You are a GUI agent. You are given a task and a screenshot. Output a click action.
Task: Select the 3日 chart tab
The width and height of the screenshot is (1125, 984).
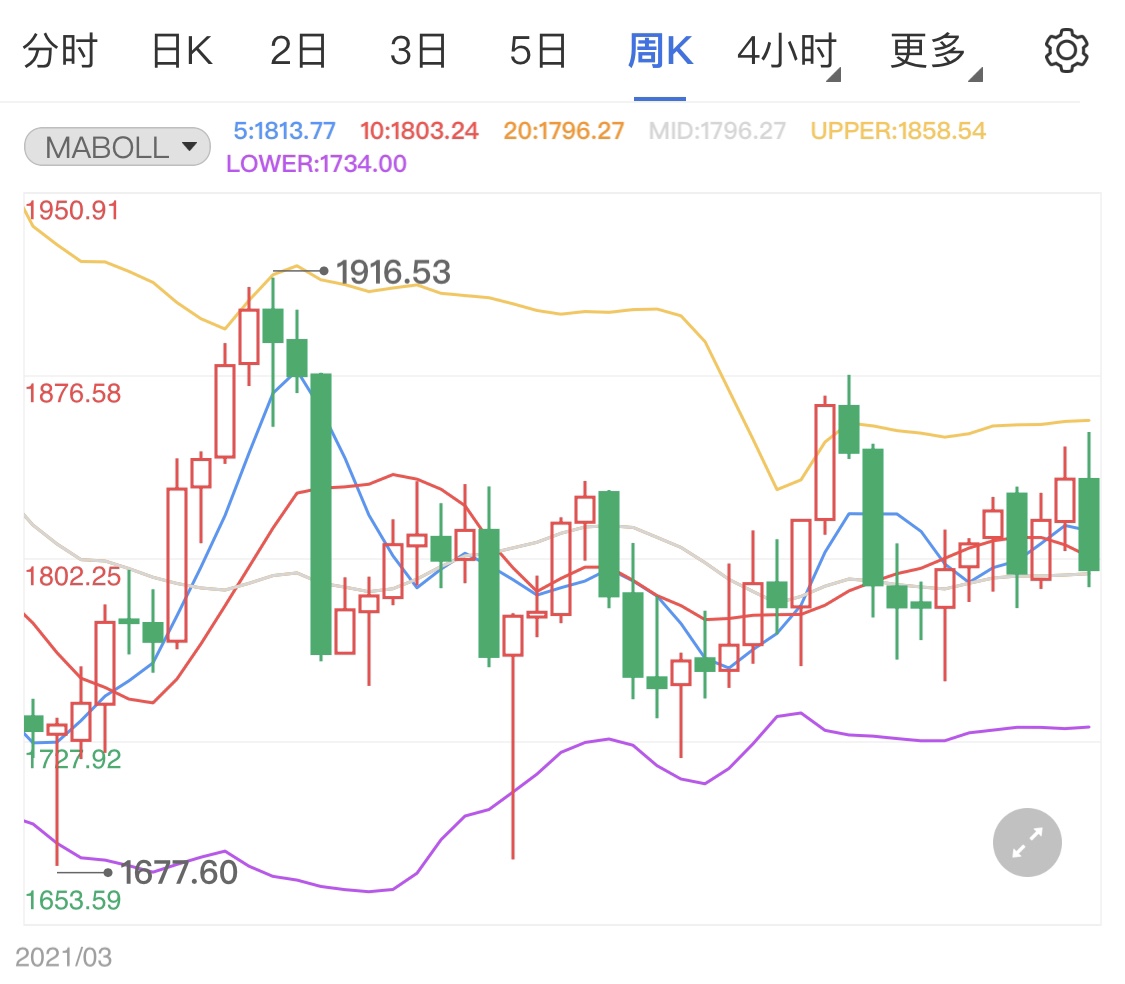coord(418,51)
